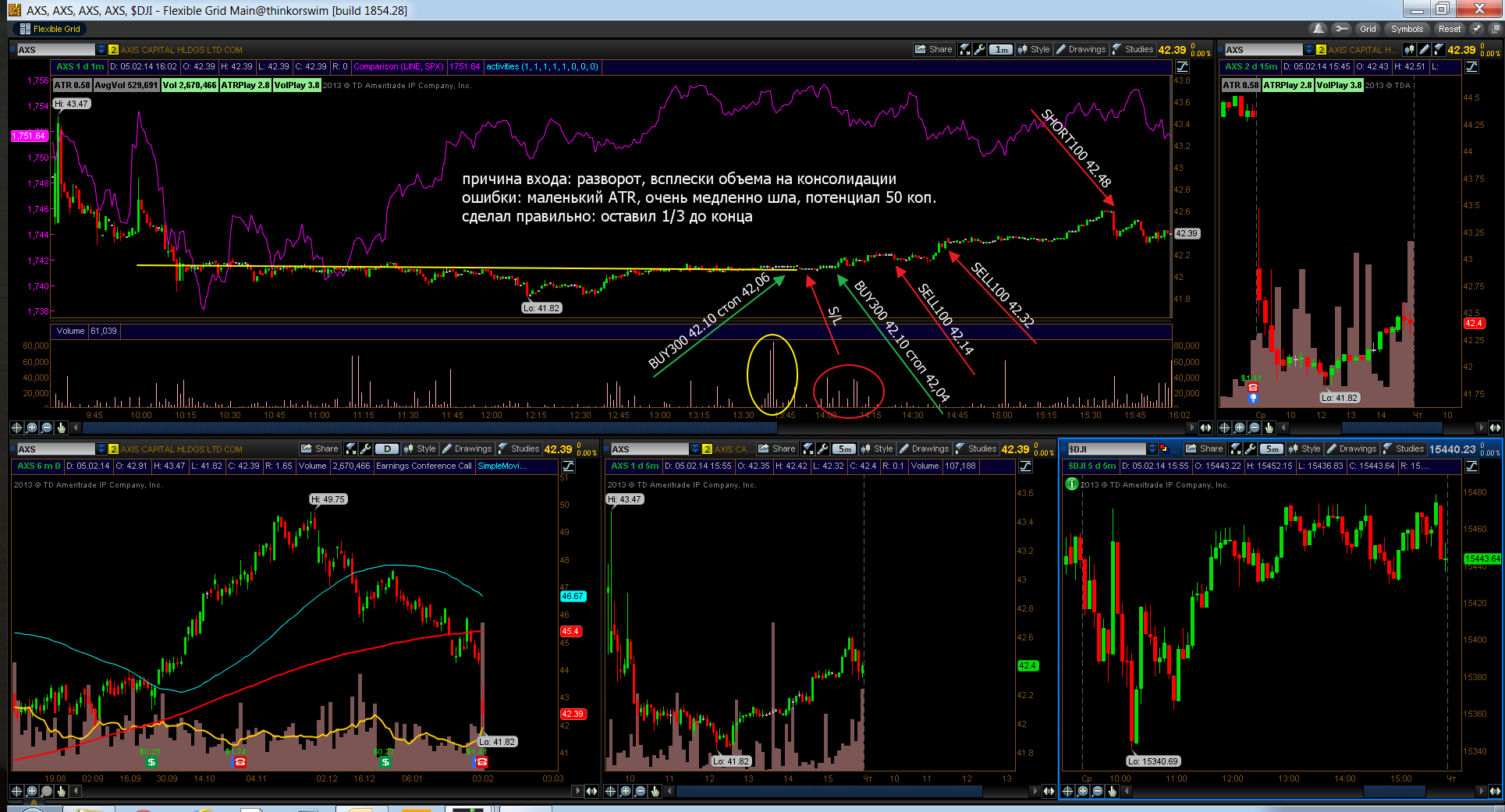Expand symbol dropdown on AXS 5m chart
Screen dimensions: 1505x812
pyautogui.click(x=695, y=449)
